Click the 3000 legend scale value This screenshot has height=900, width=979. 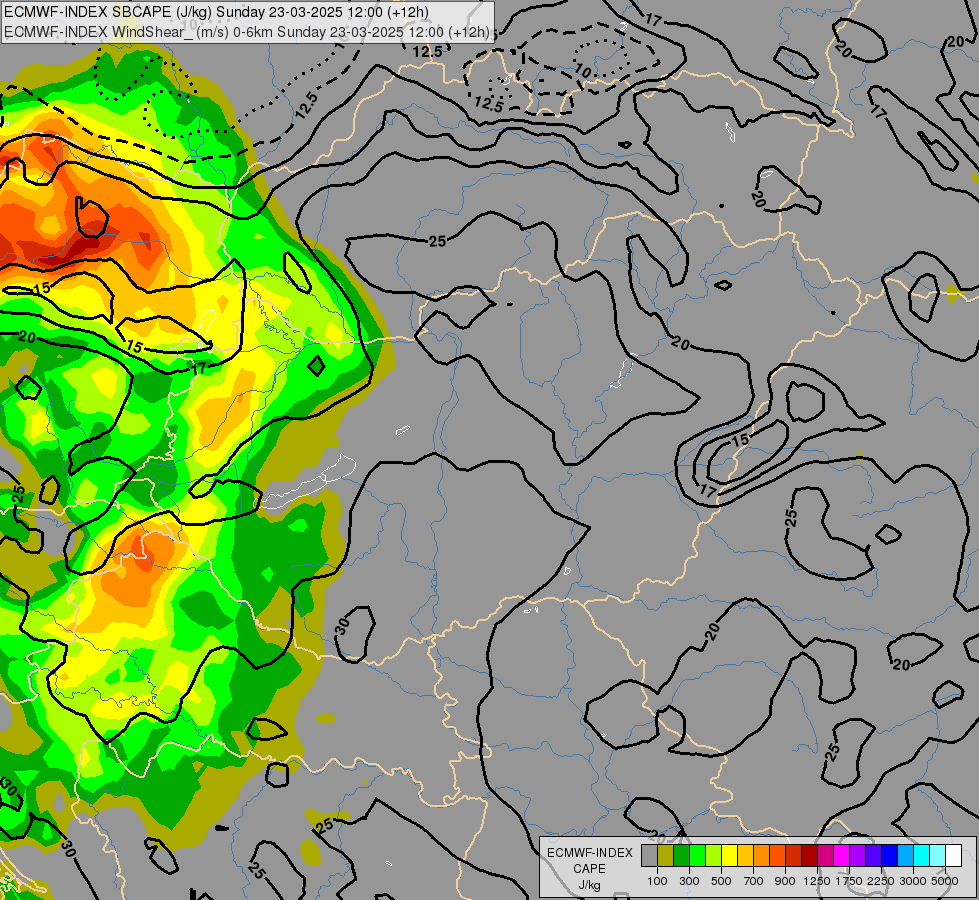913,881
